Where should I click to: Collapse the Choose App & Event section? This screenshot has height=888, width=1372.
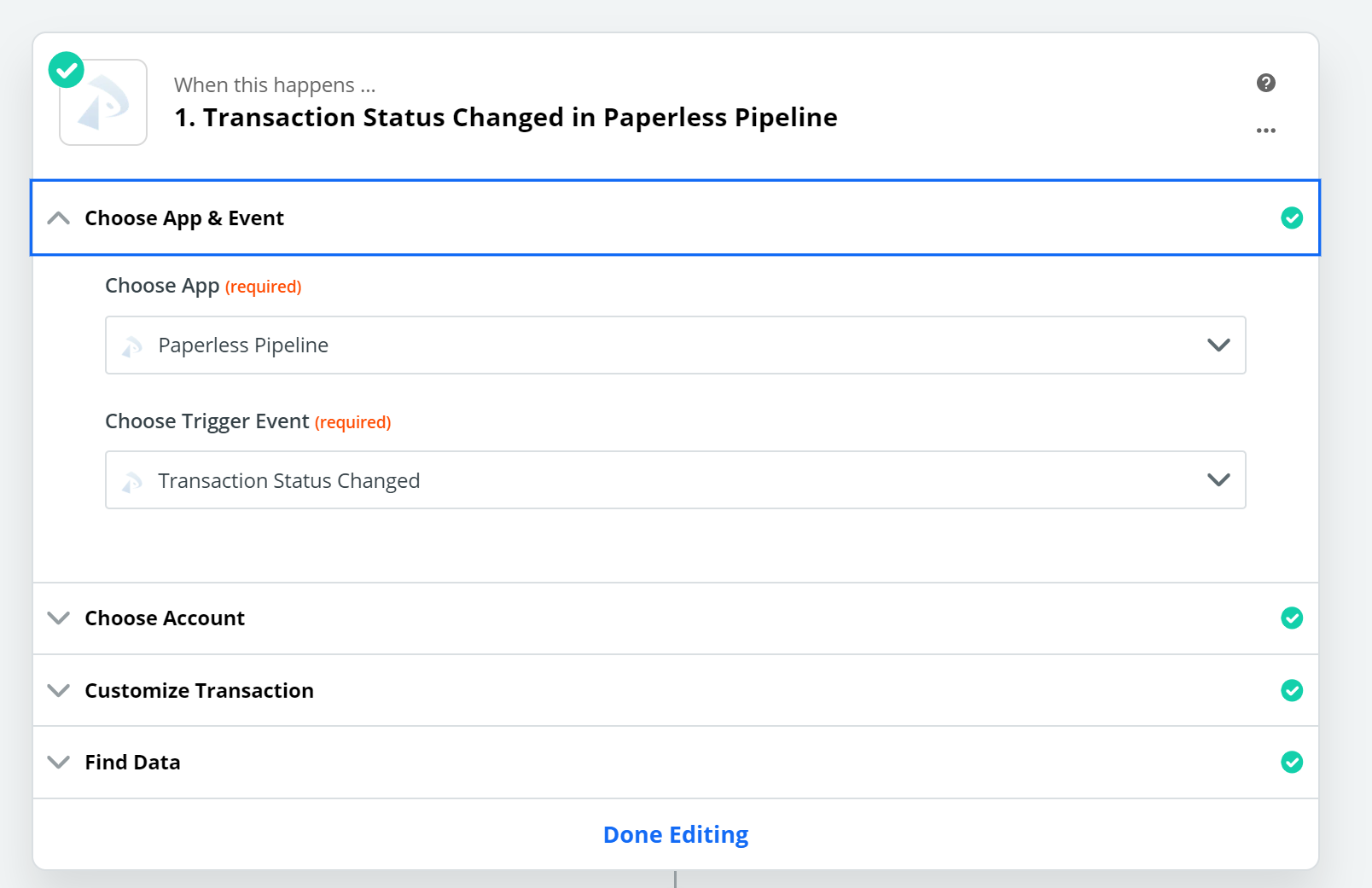coord(59,218)
